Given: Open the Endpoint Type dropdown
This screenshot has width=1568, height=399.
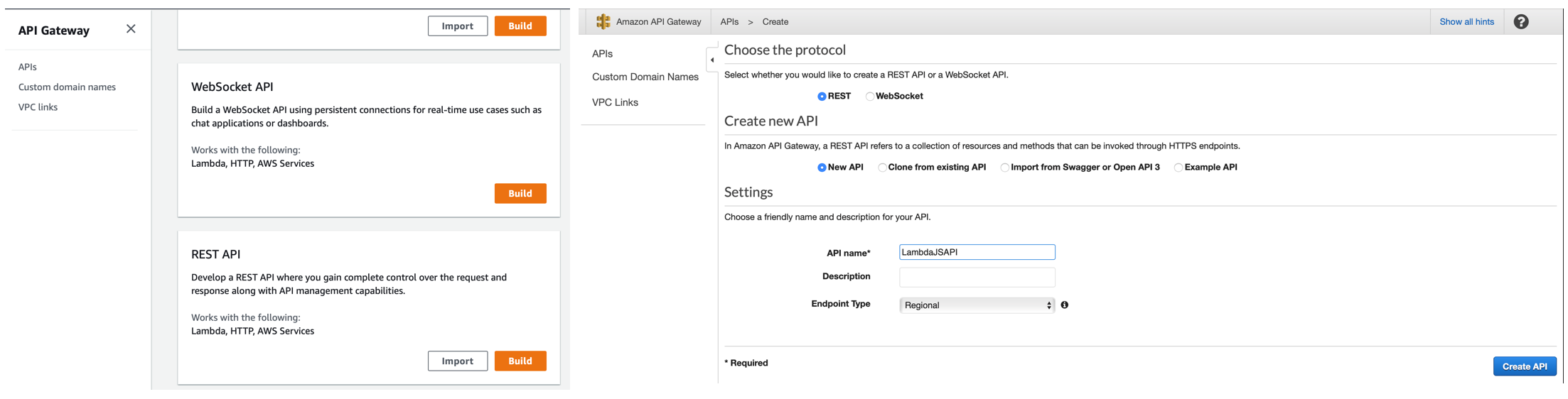Looking at the screenshot, I should click(977, 305).
